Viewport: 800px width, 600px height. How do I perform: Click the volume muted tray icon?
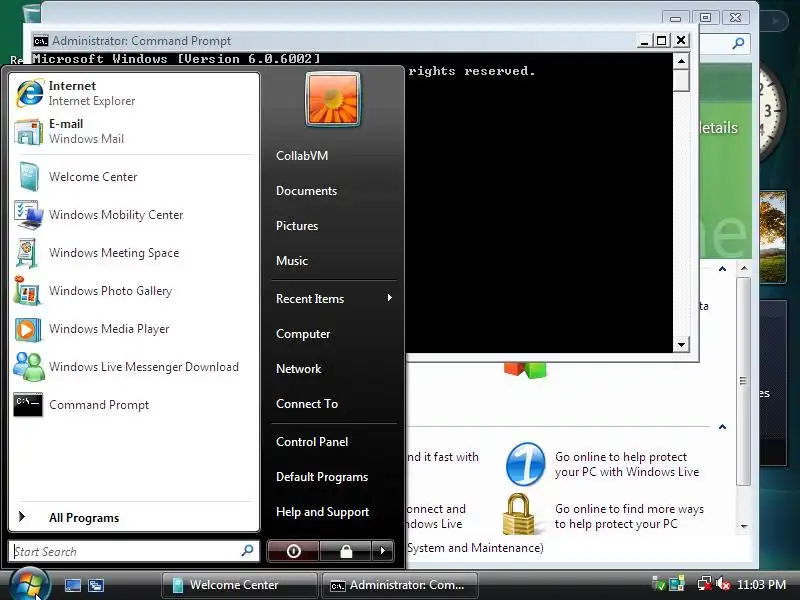722,584
